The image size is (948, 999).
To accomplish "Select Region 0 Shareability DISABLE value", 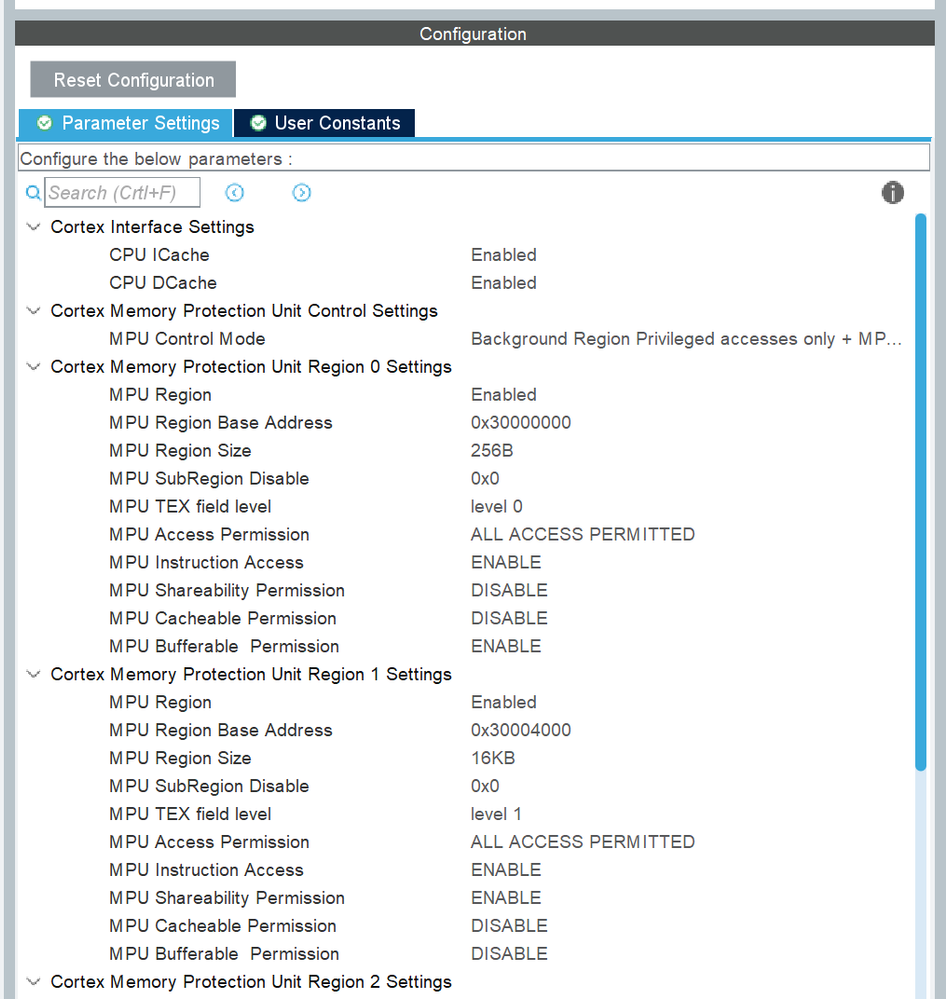I will pyautogui.click(x=510, y=591).
